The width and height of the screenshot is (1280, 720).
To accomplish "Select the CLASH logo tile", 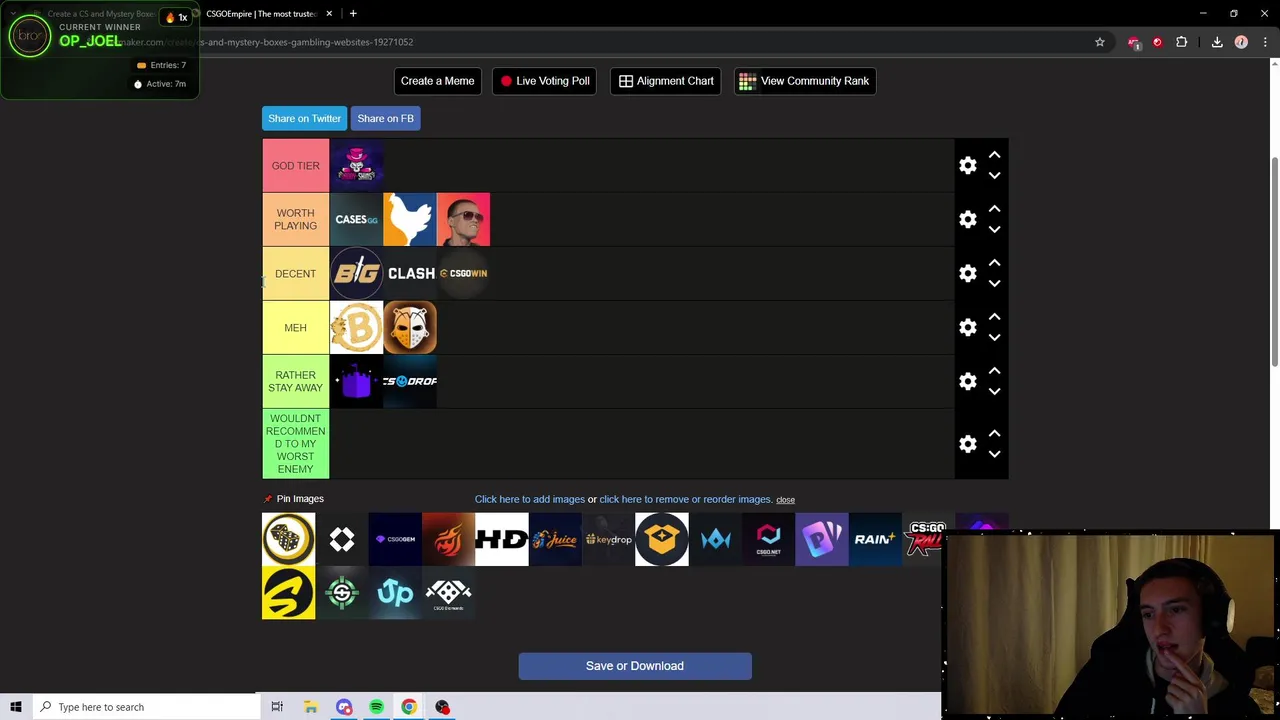I will (409, 273).
